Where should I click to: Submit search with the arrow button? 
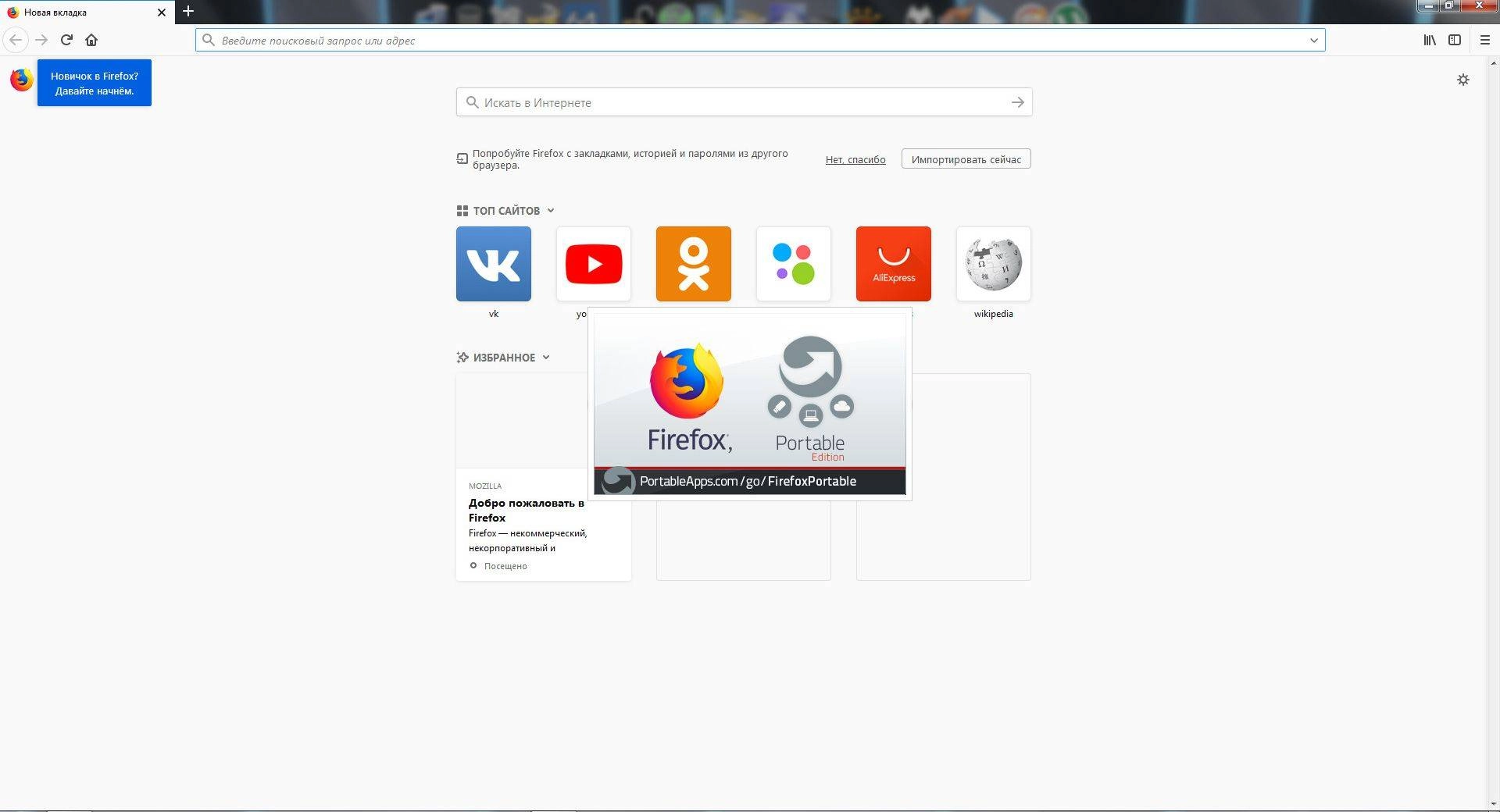pos(1017,102)
